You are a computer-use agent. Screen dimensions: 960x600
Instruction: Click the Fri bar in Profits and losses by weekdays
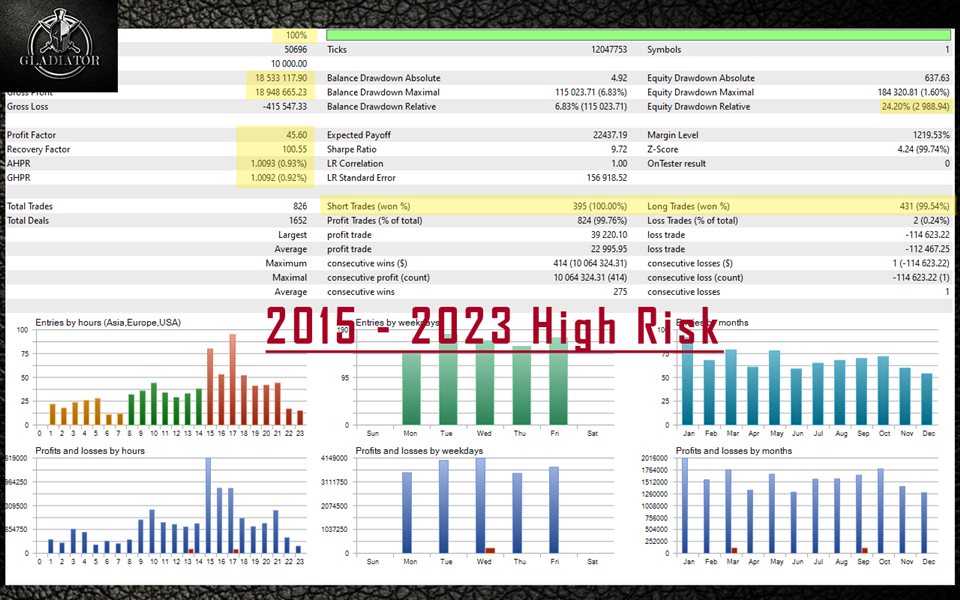tap(553, 510)
